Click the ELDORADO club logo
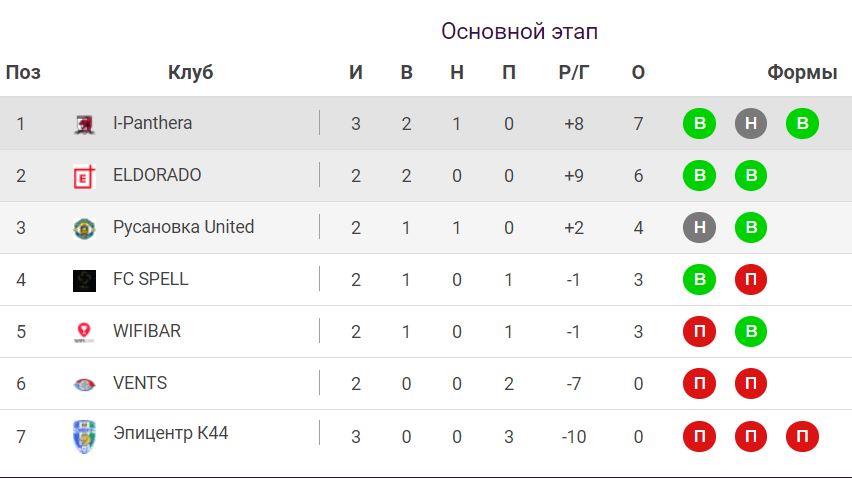852x479 pixels. click(85, 176)
